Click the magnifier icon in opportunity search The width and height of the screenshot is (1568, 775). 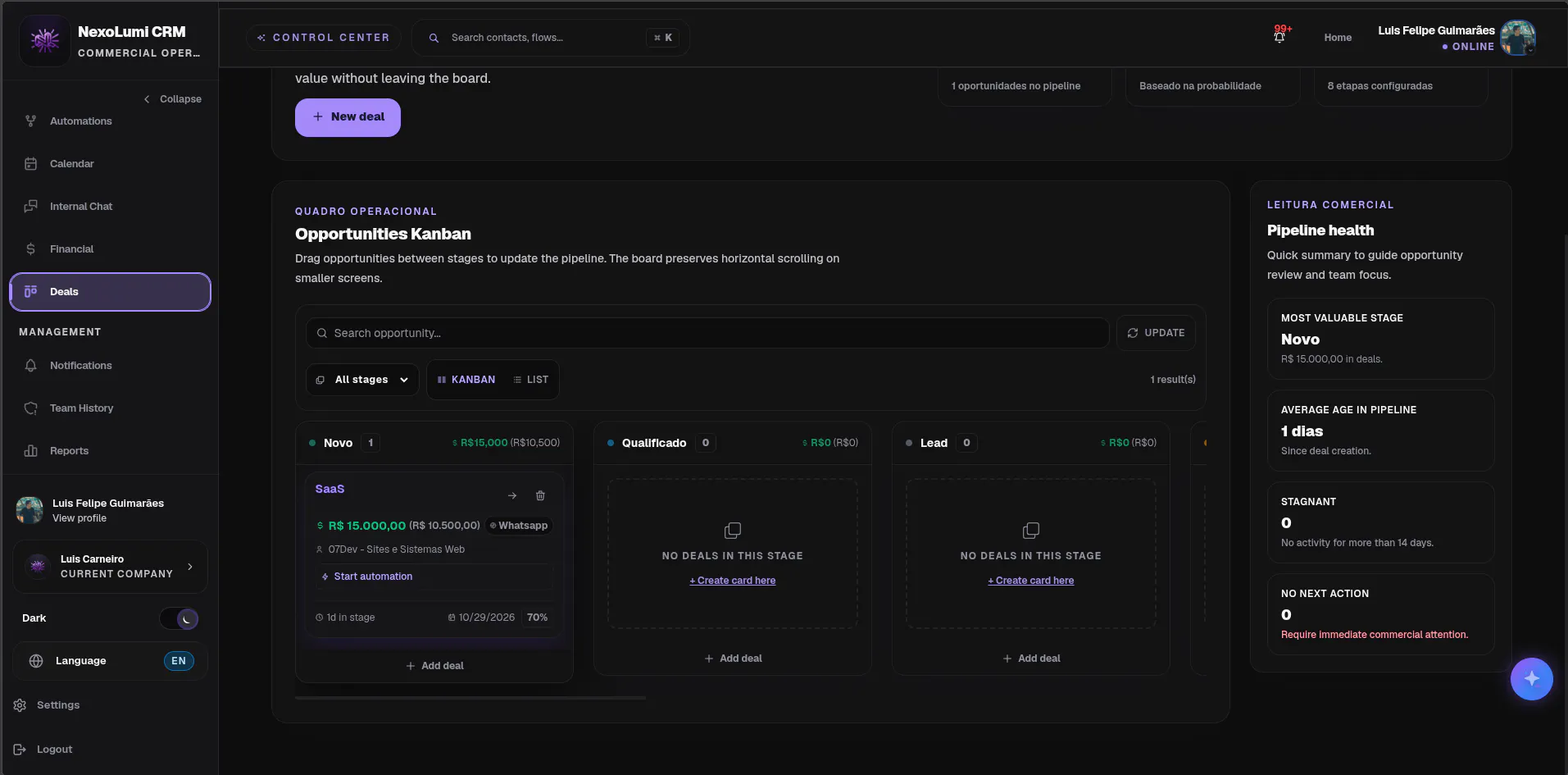tap(322, 333)
